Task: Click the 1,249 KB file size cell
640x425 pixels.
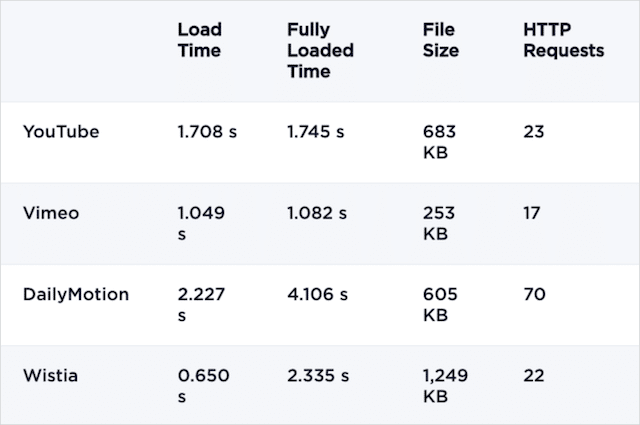Action: click(x=445, y=385)
